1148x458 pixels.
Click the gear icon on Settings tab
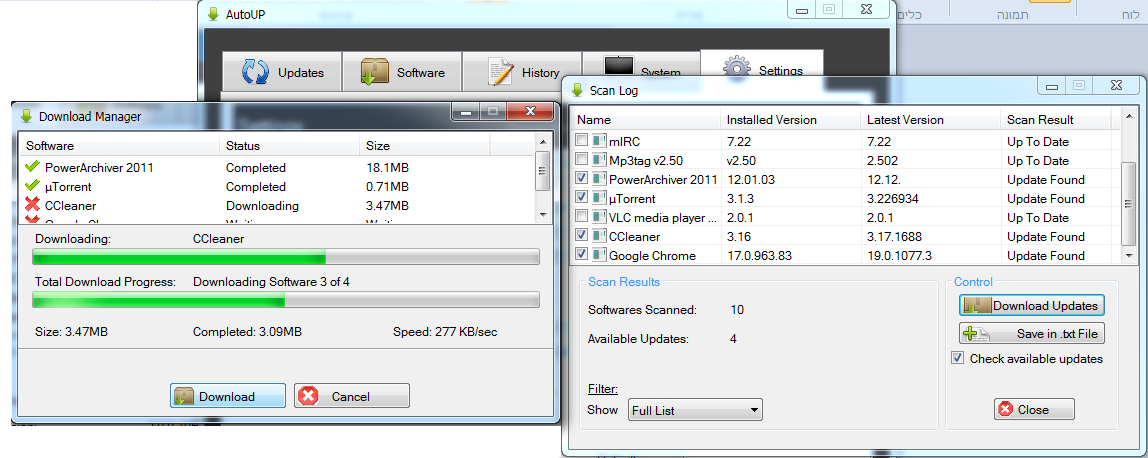tap(737, 68)
